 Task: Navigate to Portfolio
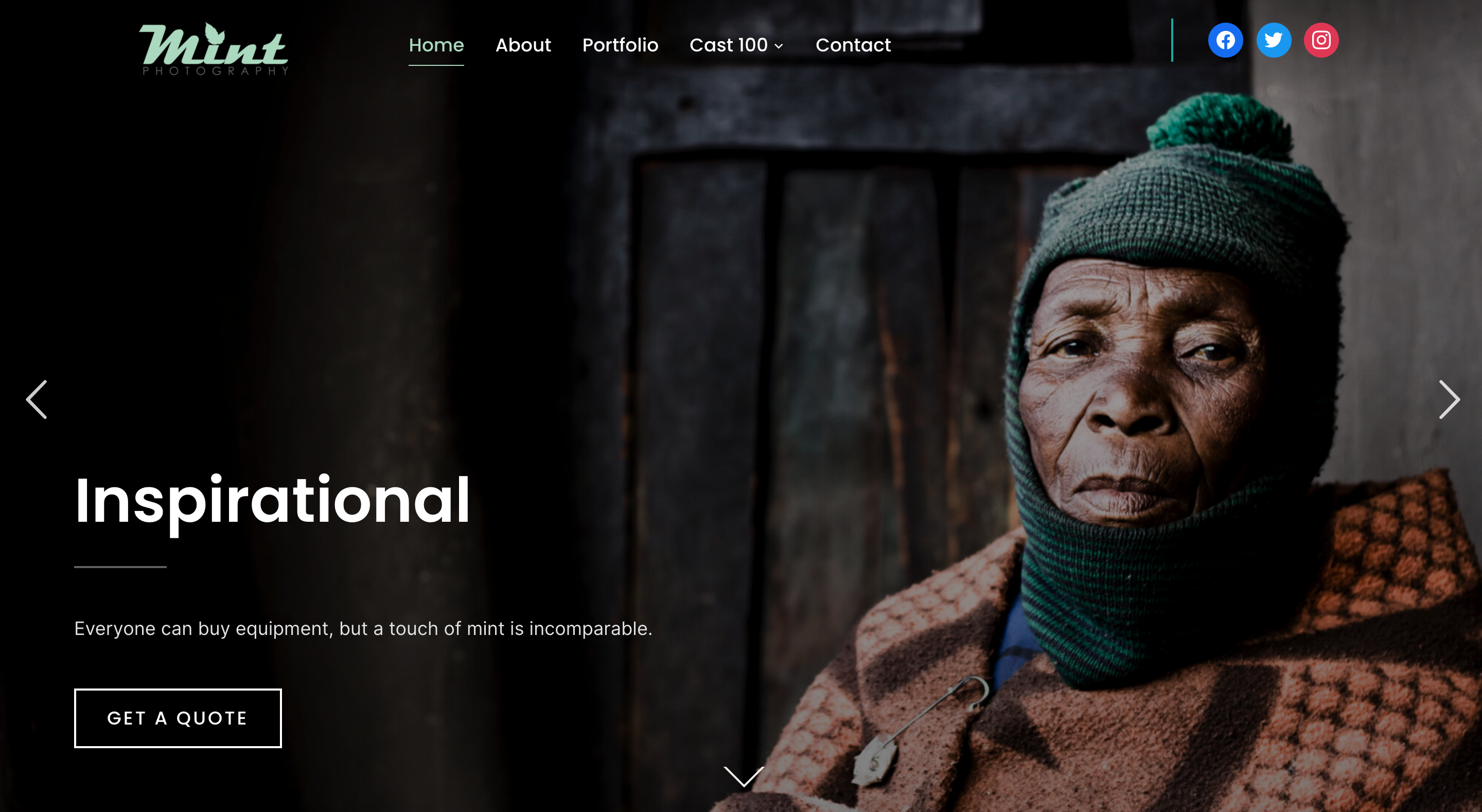click(620, 45)
